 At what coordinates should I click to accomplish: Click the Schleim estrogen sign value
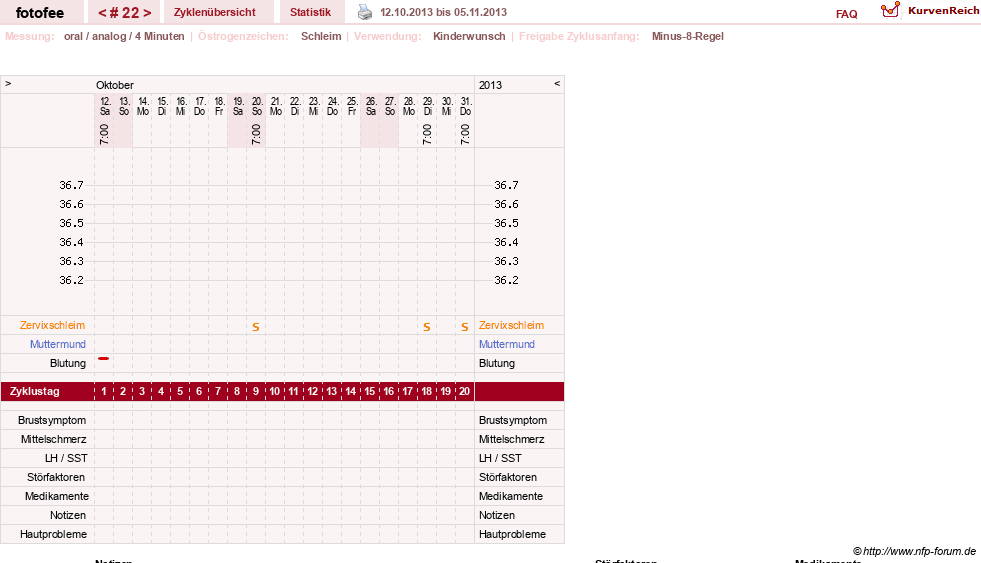(321, 36)
